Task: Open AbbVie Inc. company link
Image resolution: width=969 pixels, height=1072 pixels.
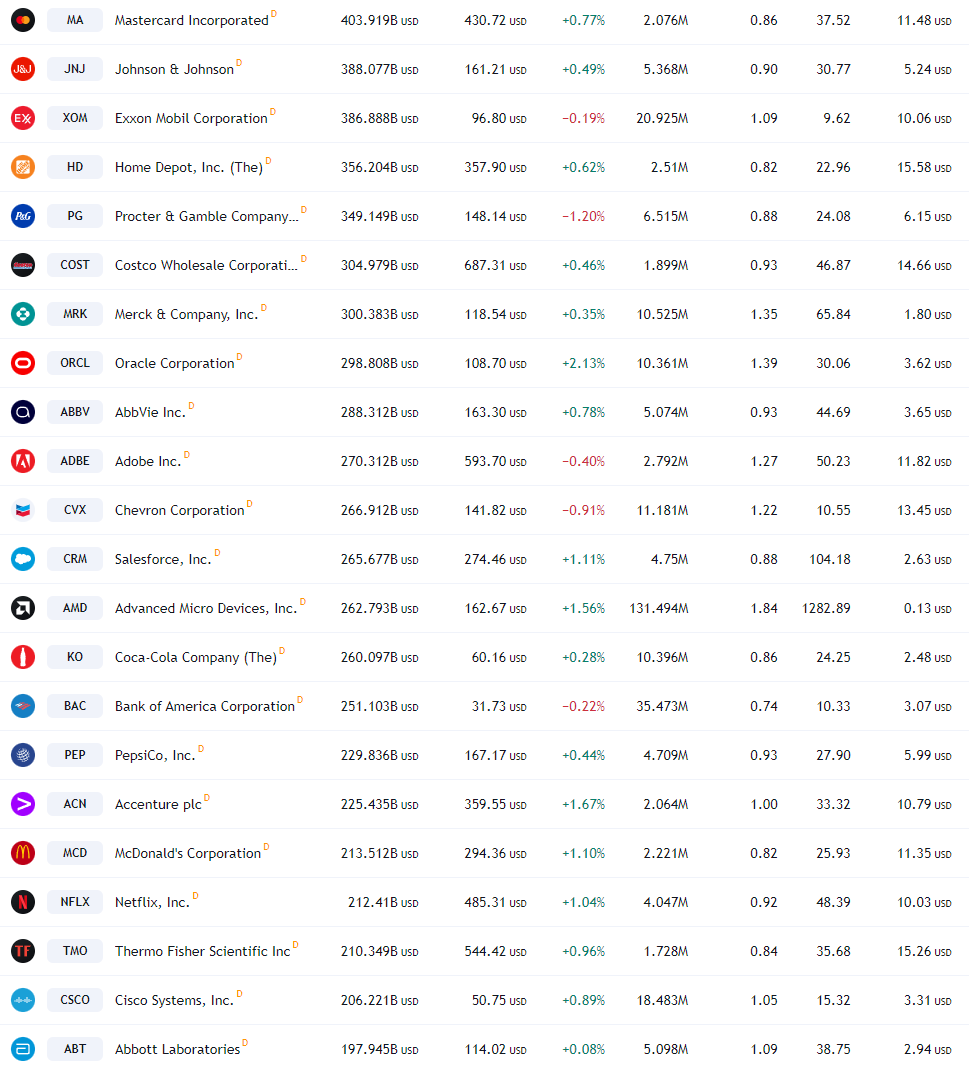Action: point(150,412)
